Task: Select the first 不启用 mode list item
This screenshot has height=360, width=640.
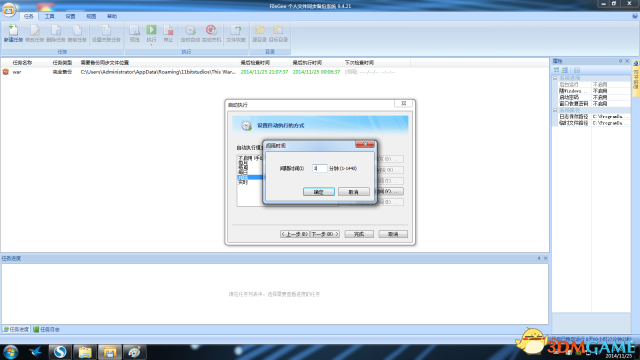Action: pyautogui.click(x=250, y=158)
